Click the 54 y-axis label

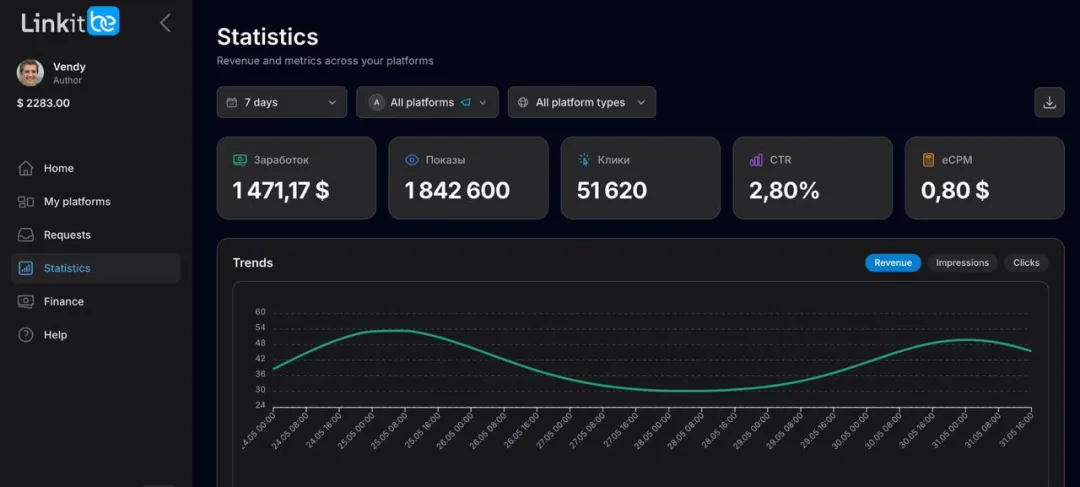tap(260, 327)
